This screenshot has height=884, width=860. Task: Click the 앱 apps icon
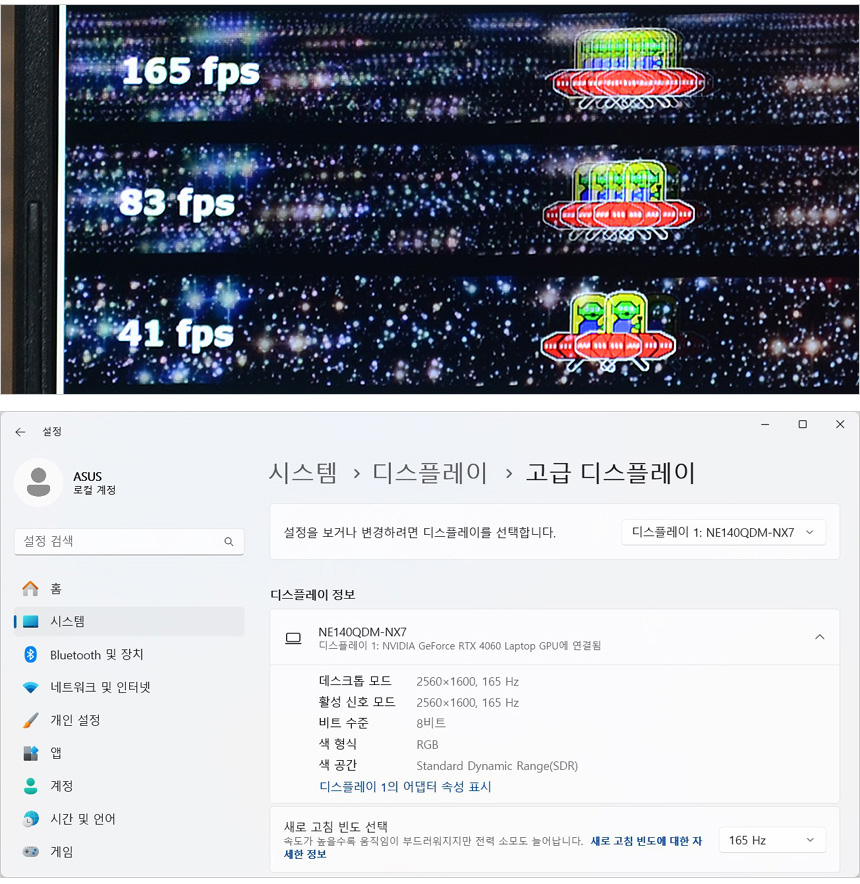click(x=30, y=753)
